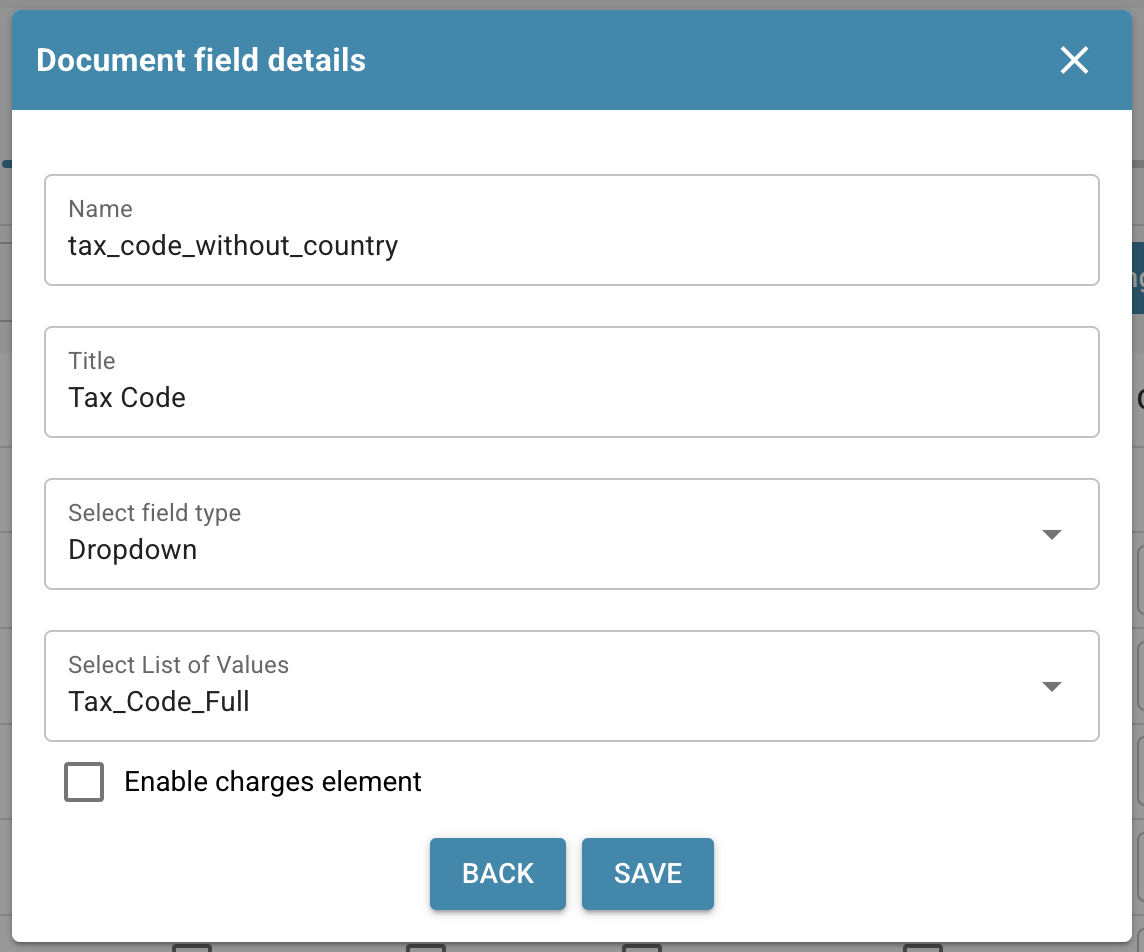
Task: Click the 'Select field type' label
Action: (154, 513)
